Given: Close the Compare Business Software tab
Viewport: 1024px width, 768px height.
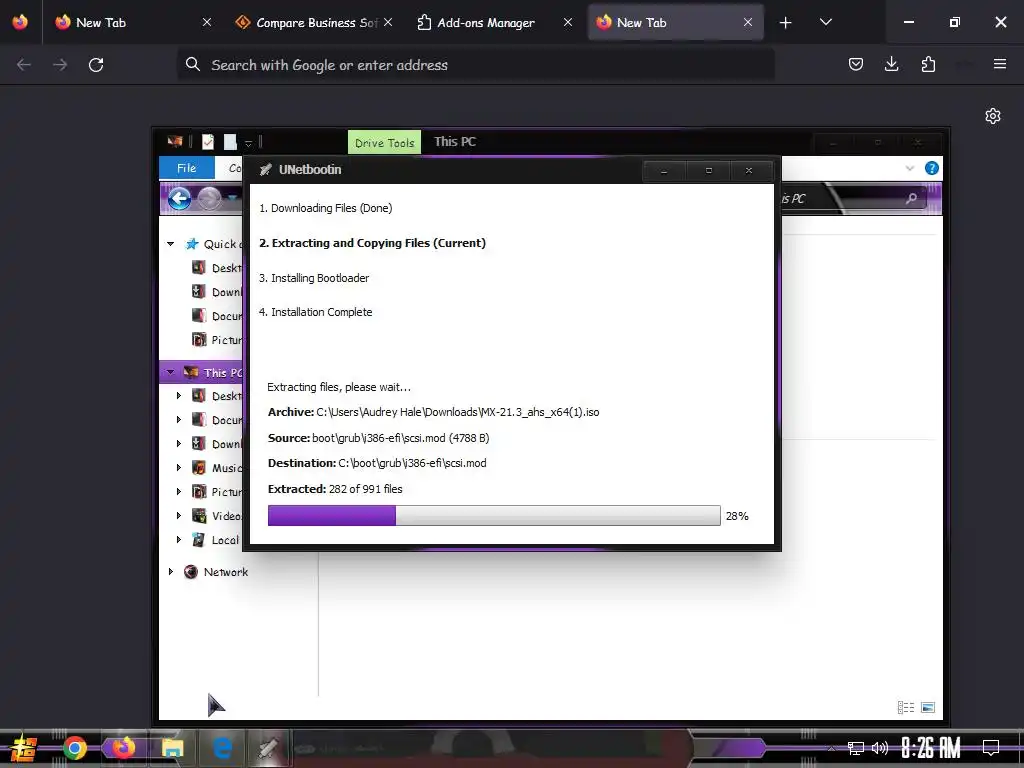Looking at the screenshot, I should 388,22.
